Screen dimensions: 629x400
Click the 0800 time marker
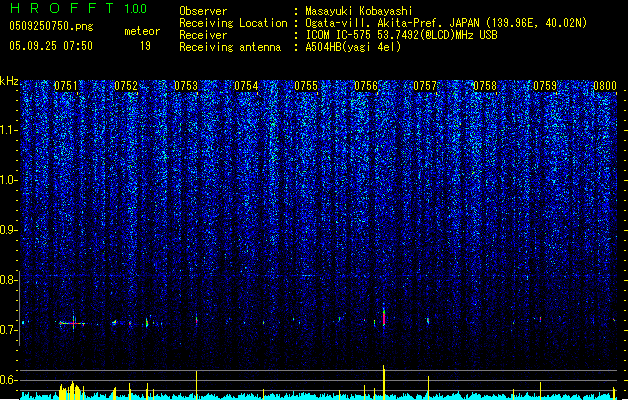pos(605,86)
